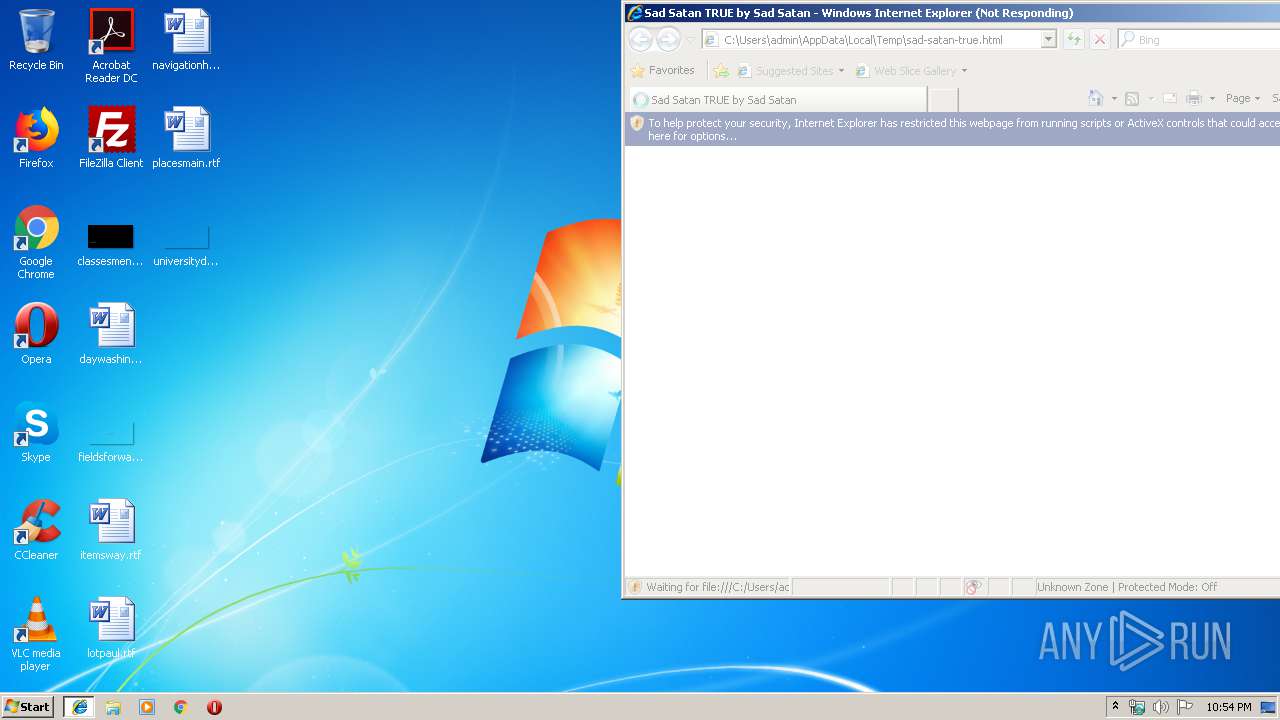Open the FileZilla Client desktop shortcut

pyautogui.click(x=111, y=139)
